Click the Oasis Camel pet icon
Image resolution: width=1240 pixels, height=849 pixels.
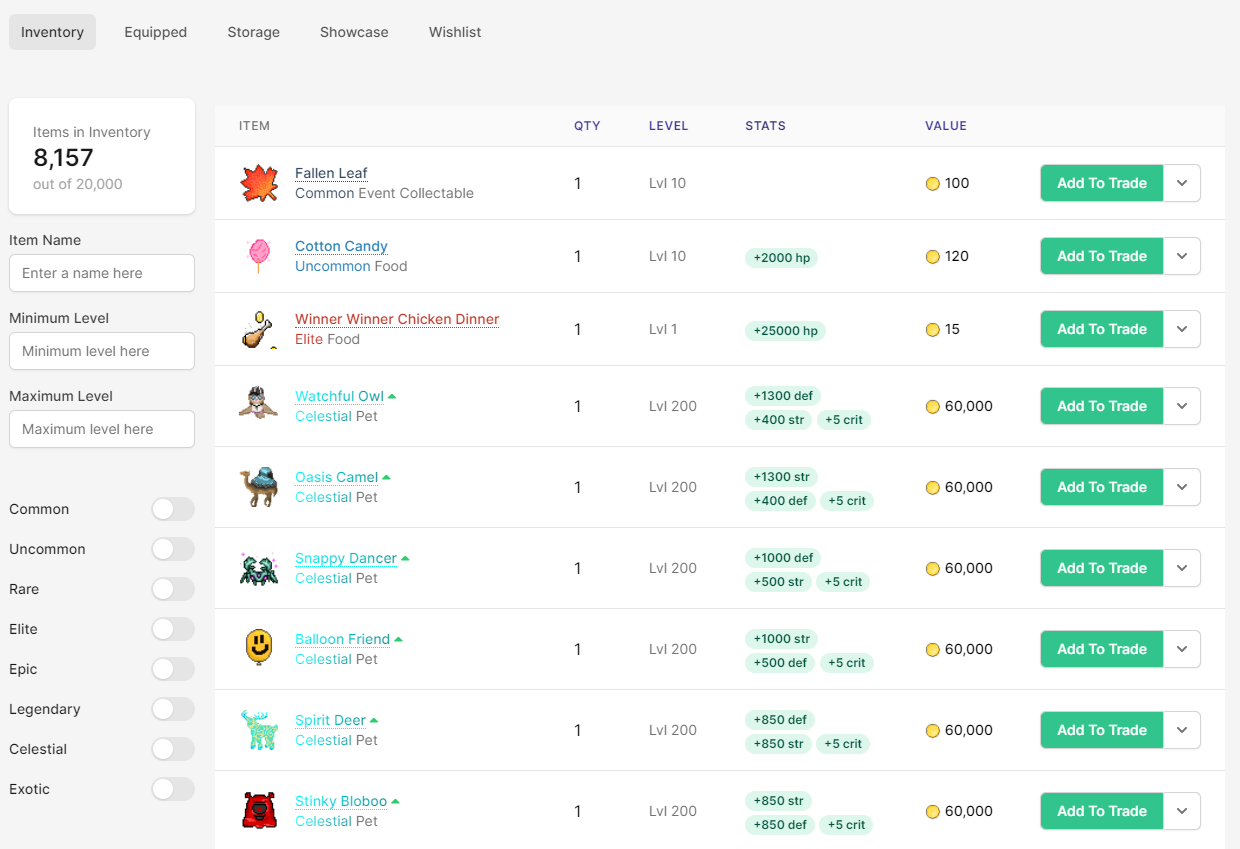coord(259,487)
